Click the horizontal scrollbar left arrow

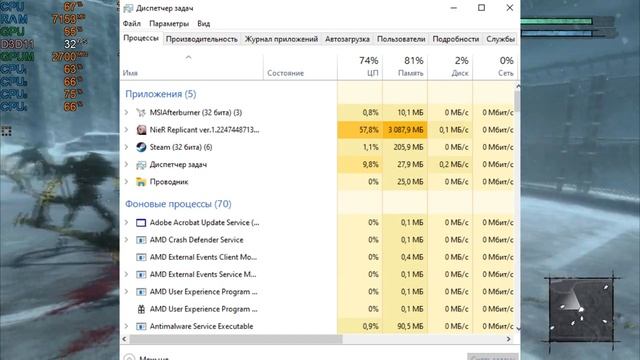pos(124,339)
